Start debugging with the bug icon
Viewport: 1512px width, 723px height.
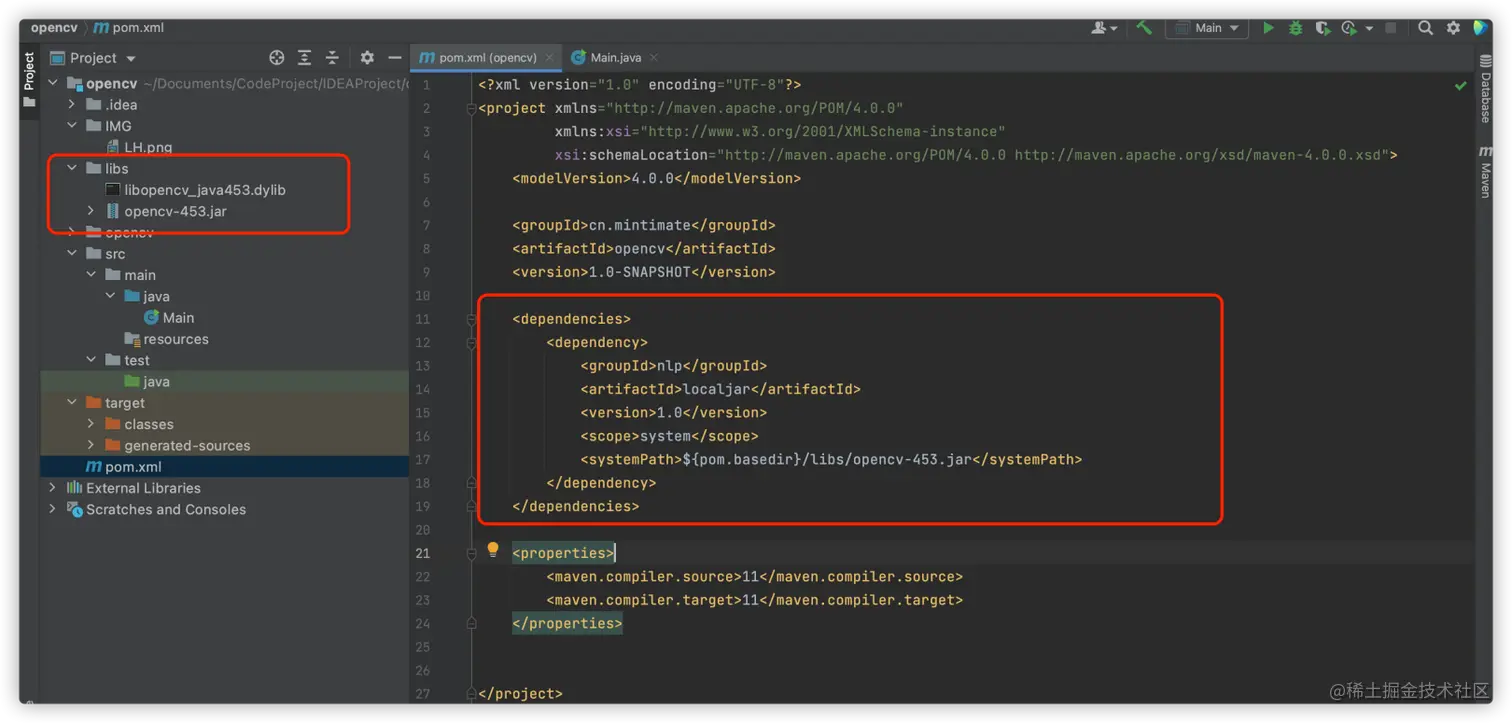click(1295, 28)
